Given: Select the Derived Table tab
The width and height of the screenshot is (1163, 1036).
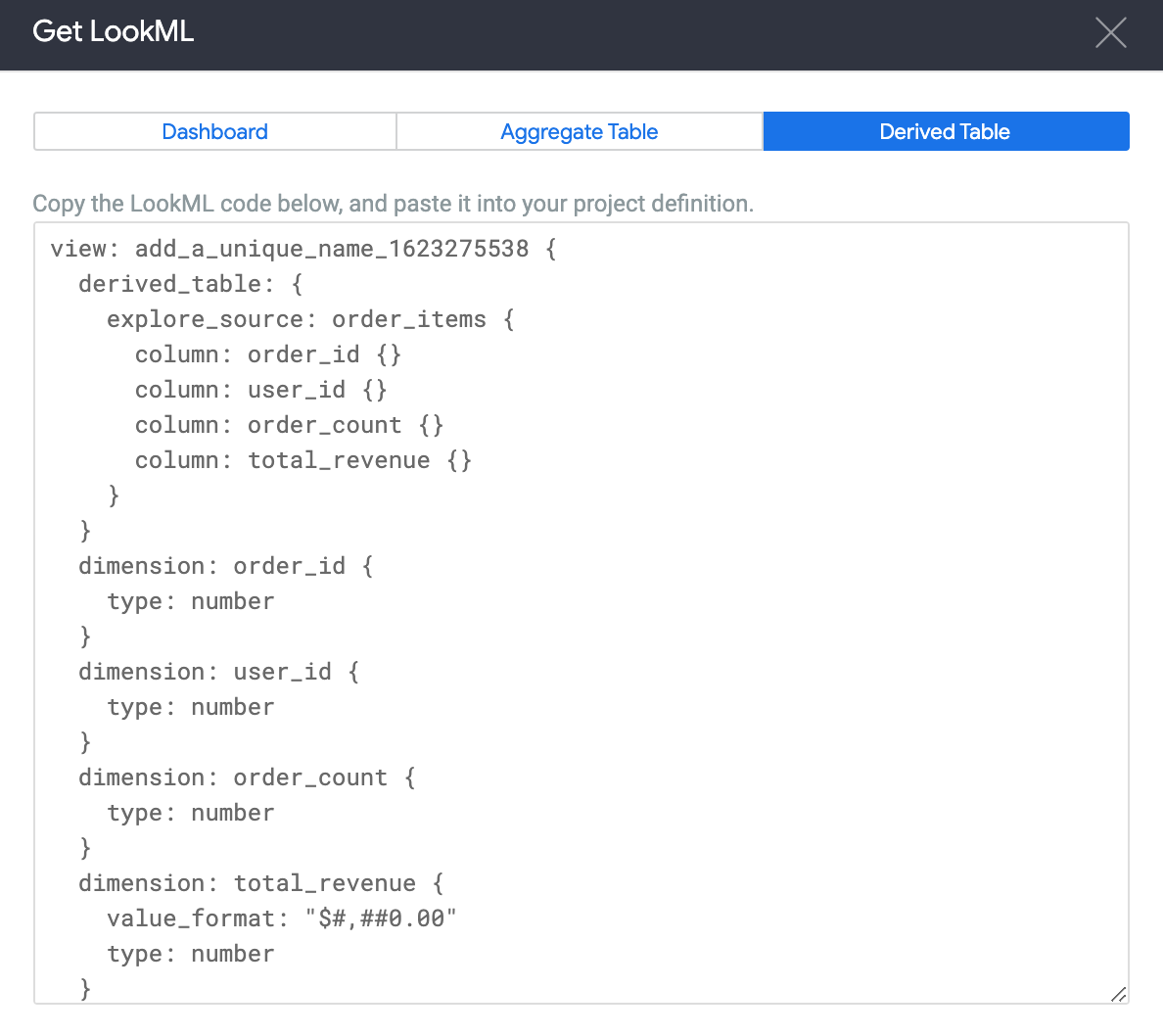Looking at the screenshot, I should pyautogui.click(x=944, y=131).
